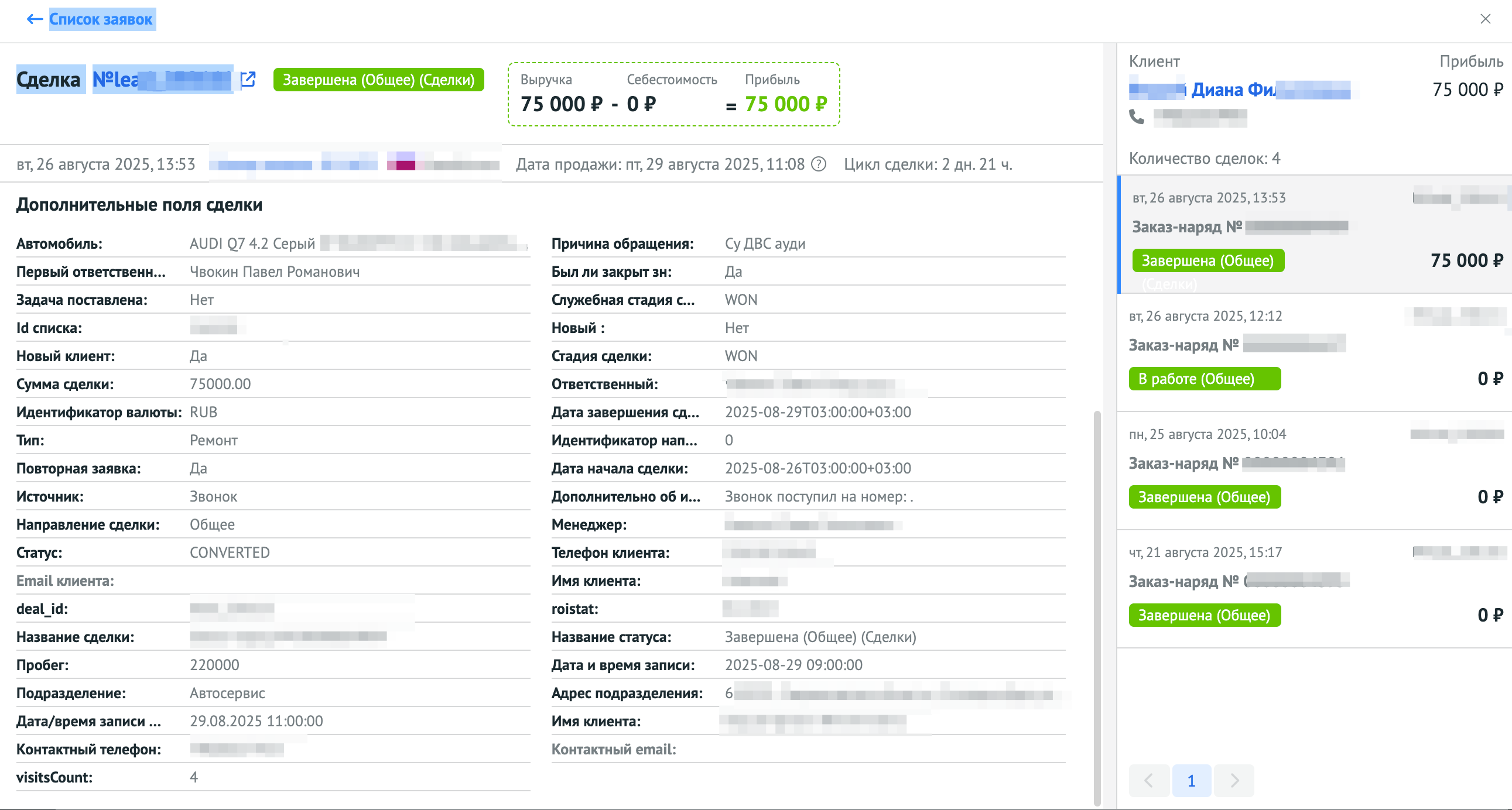1512x810 pixels.
Task: Click the green Прибыль 75 000 ₽ value
Action: 785,104
